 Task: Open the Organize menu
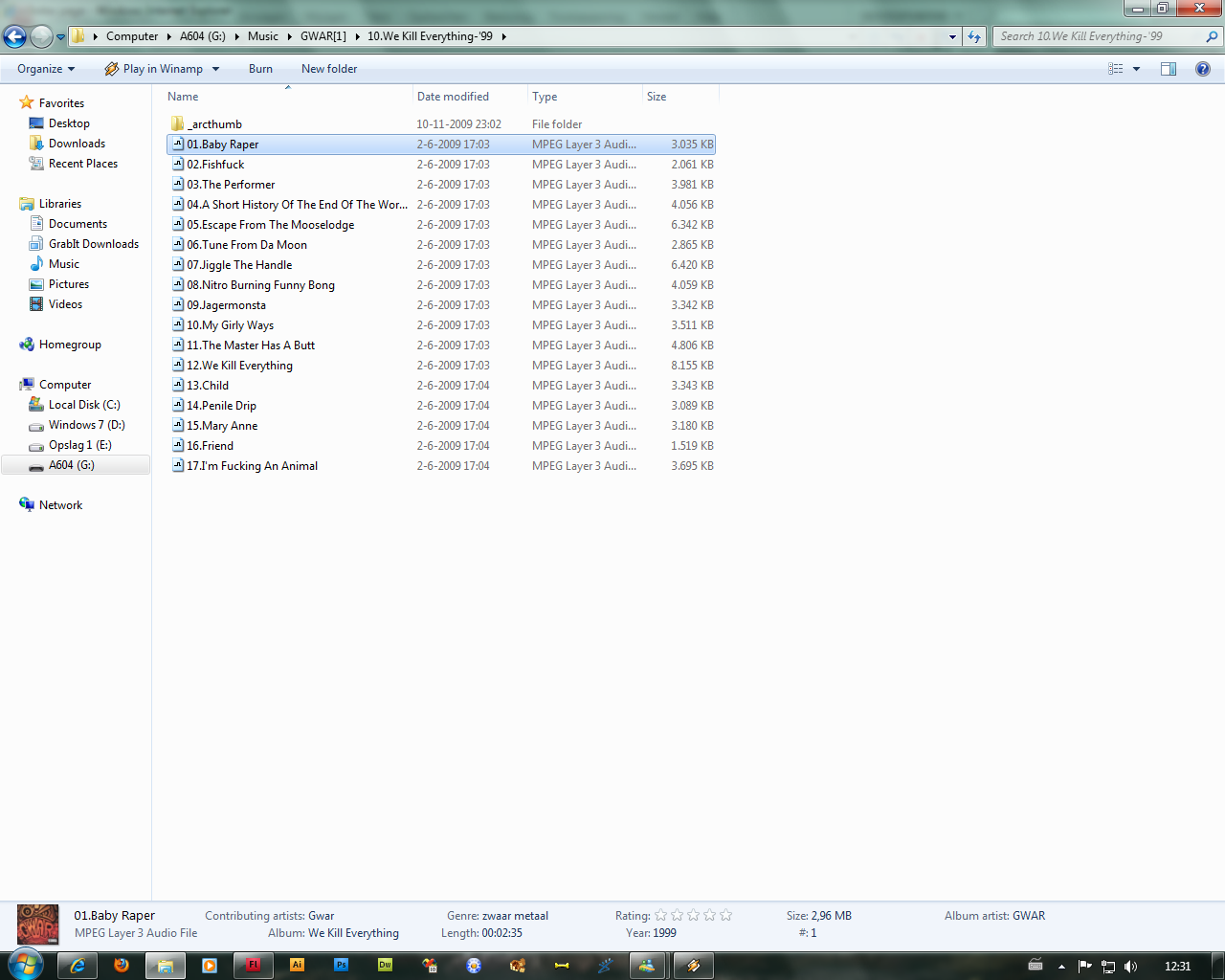46,69
